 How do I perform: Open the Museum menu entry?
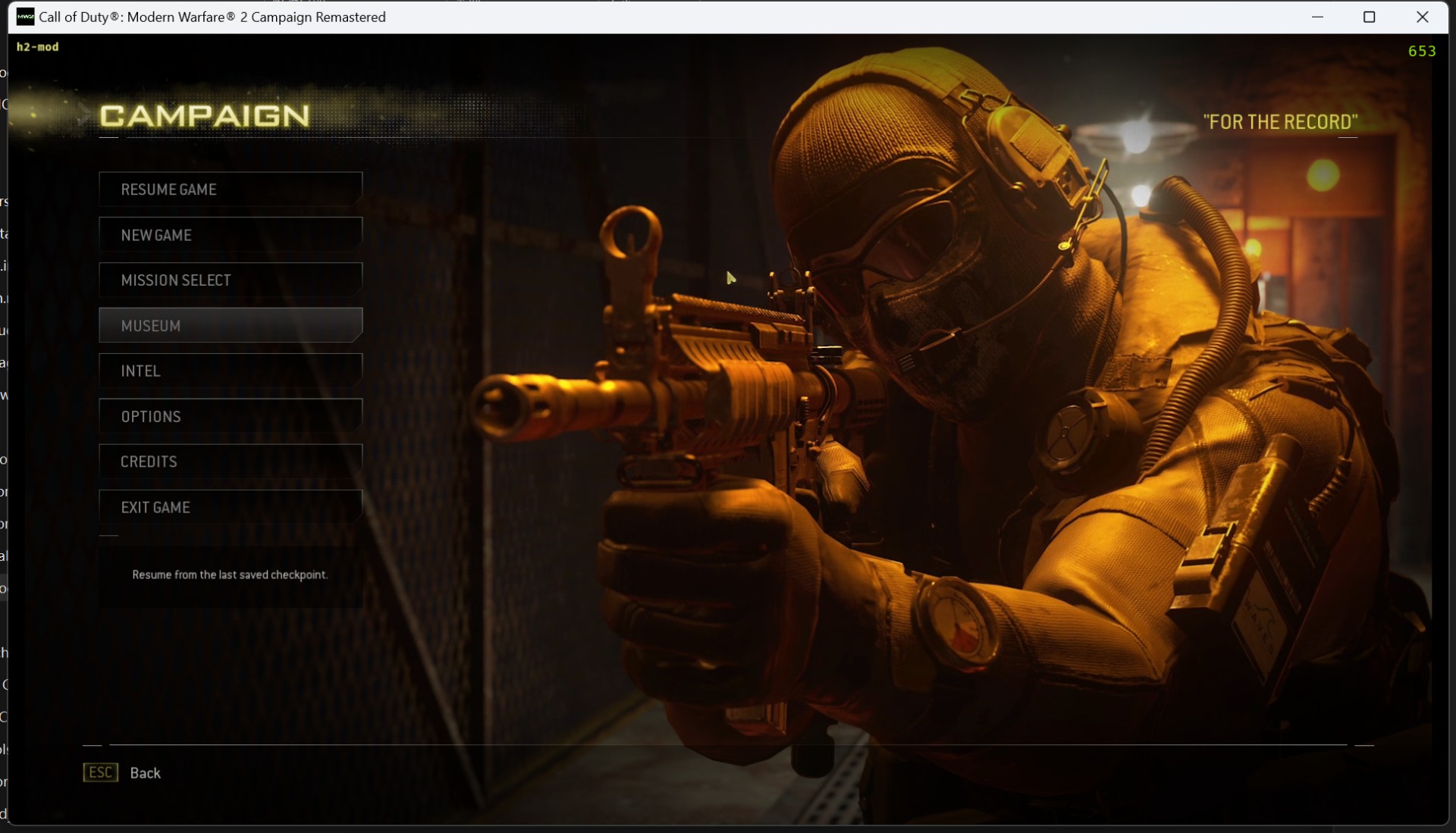[231, 325]
